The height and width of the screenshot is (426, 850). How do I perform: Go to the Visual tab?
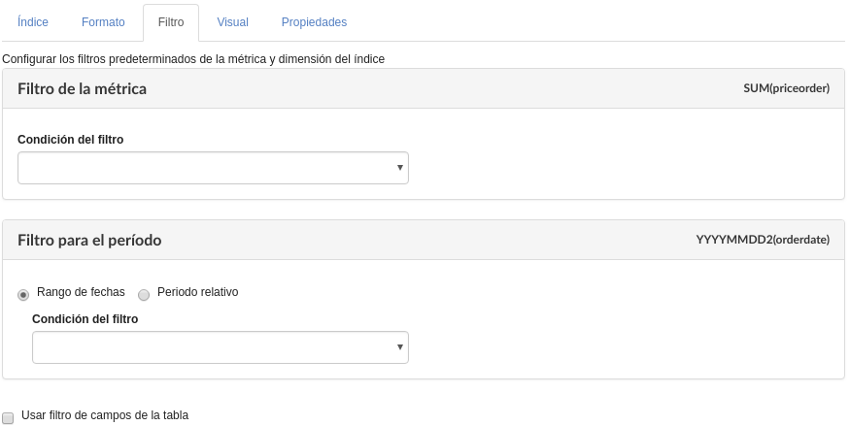[x=232, y=22]
